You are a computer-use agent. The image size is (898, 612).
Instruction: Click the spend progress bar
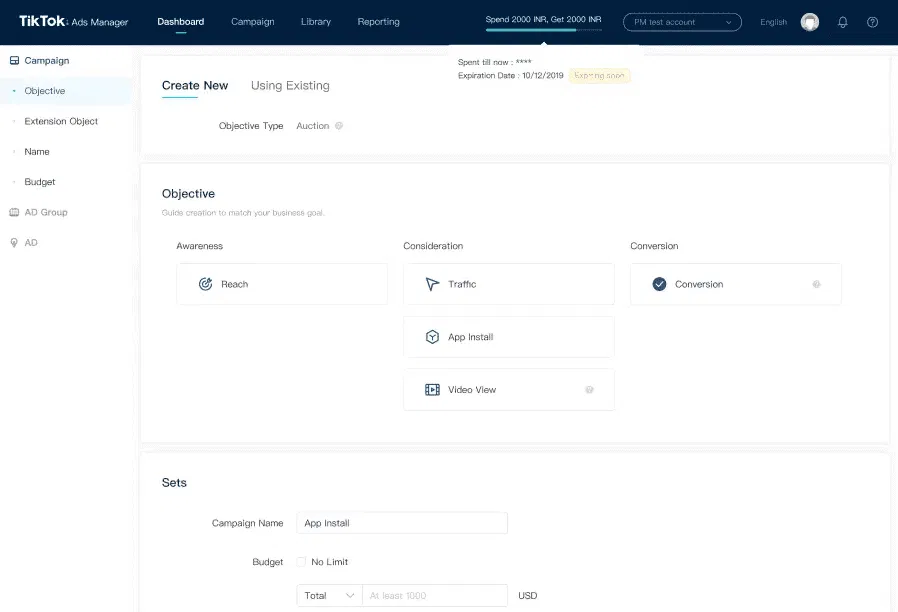pos(543,31)
